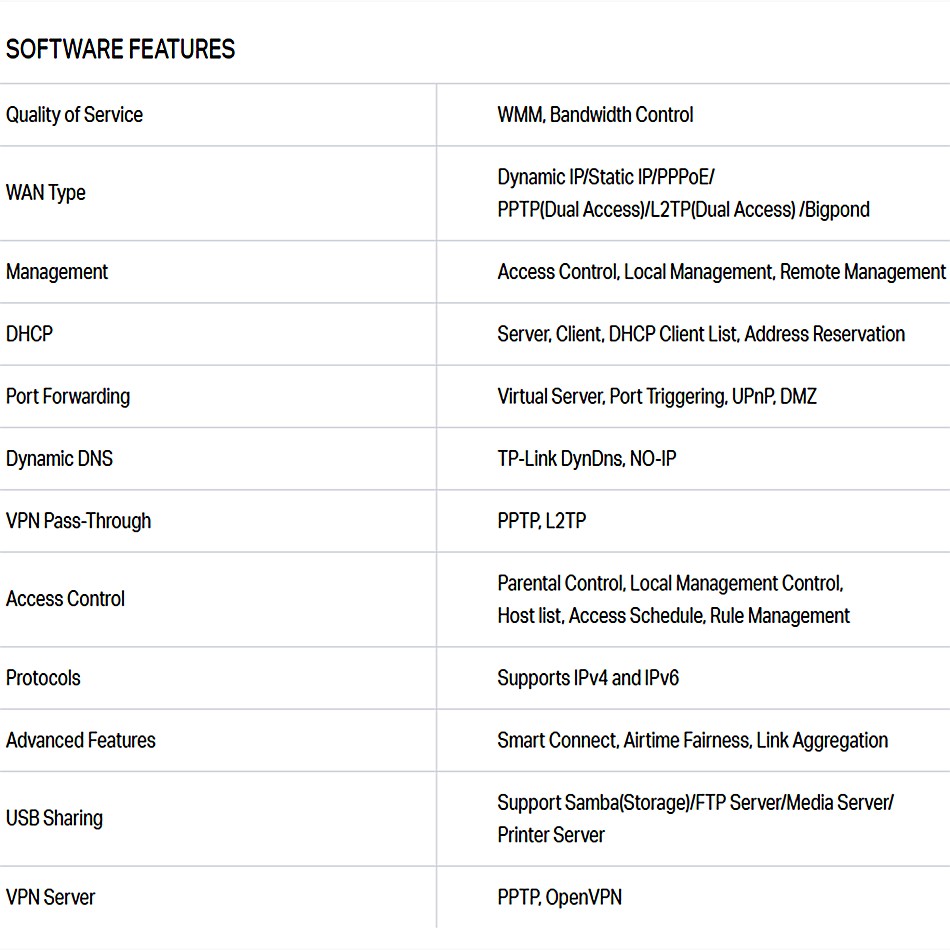Select the Quality of Service row label

pos(74,115)
